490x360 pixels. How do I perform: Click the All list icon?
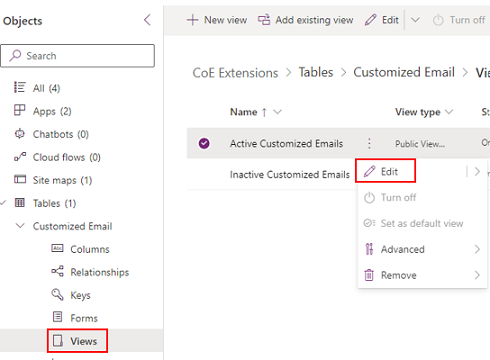coord(19,87)
